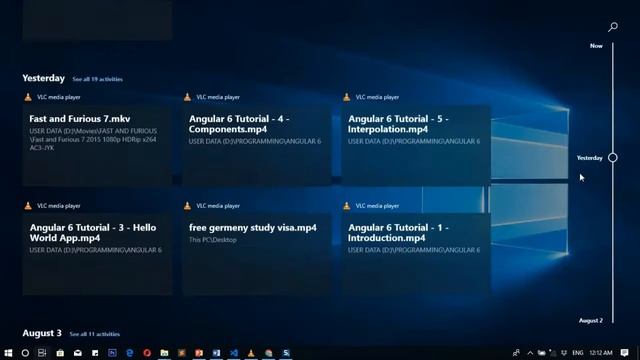Viewport: 640px width, 360px height.
Task: Click the August 3 section heading
Action: click(x=42, y=333)
